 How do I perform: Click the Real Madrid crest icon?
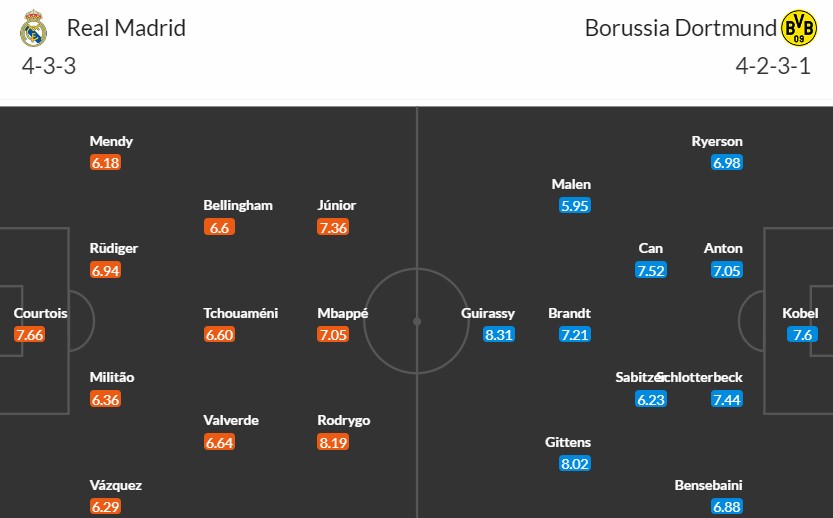[x=33, y=28]
